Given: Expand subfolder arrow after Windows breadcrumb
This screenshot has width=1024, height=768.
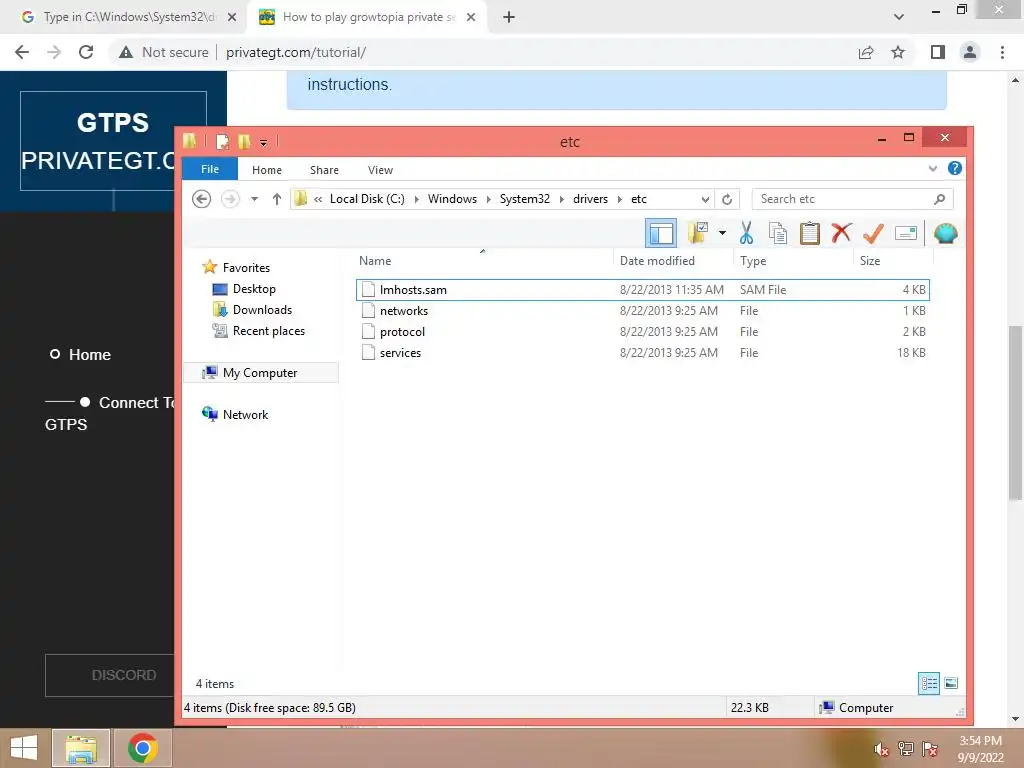Looking at the screenshot, I should point(488,199).
